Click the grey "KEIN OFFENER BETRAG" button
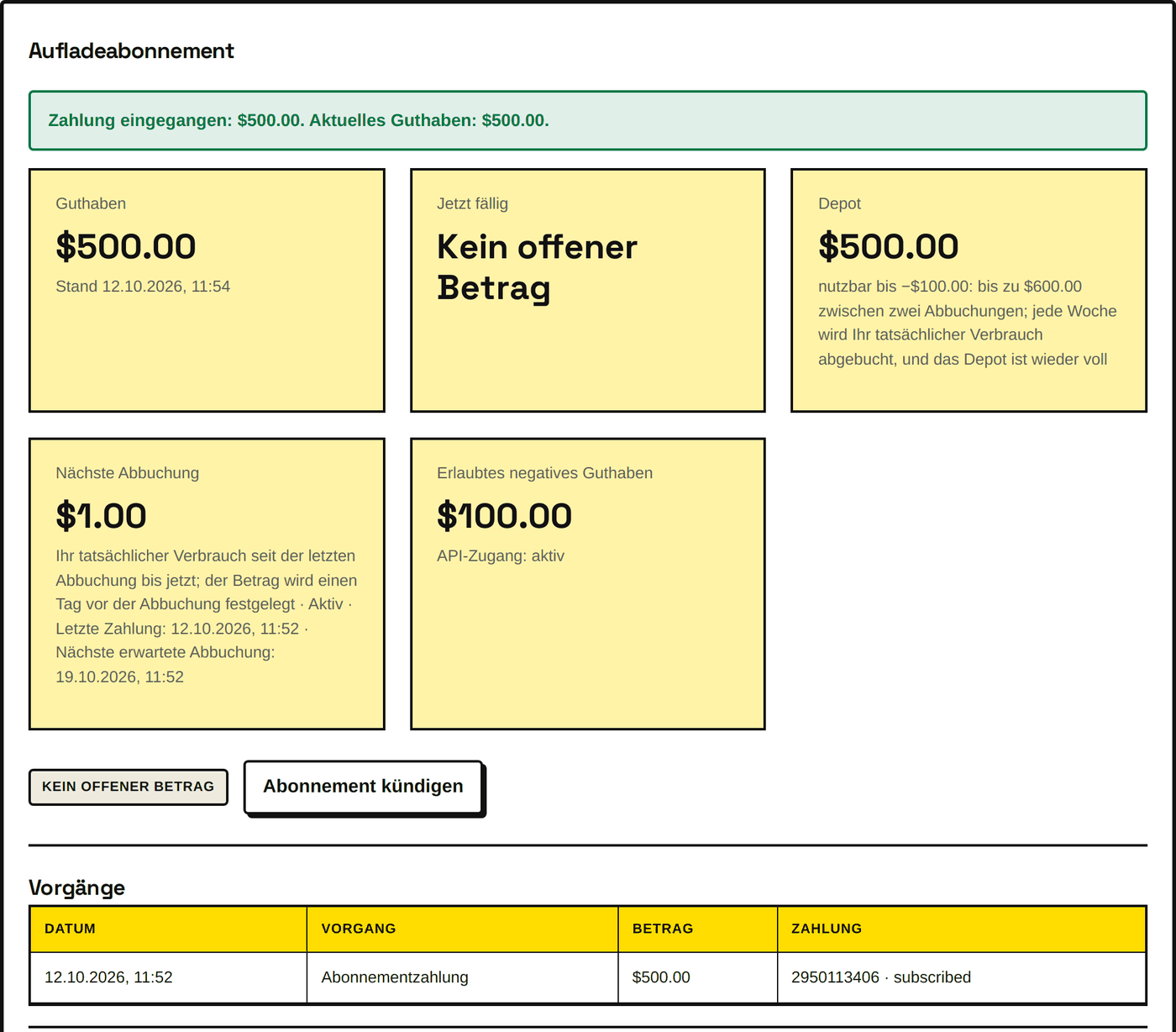Screen dimensions: 1176x1032 [x=129, y=787]
